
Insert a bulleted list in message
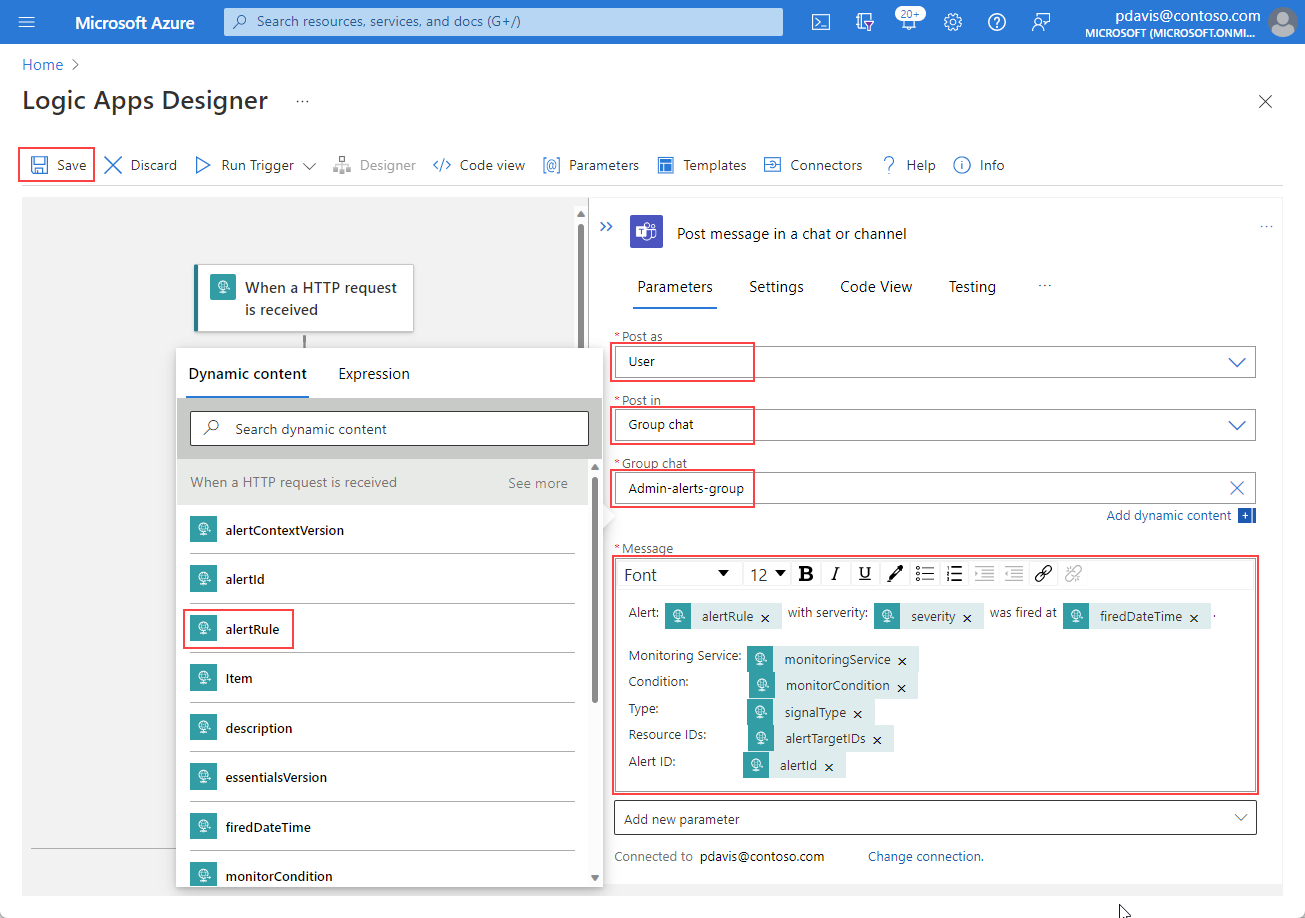tap(925, 574)
